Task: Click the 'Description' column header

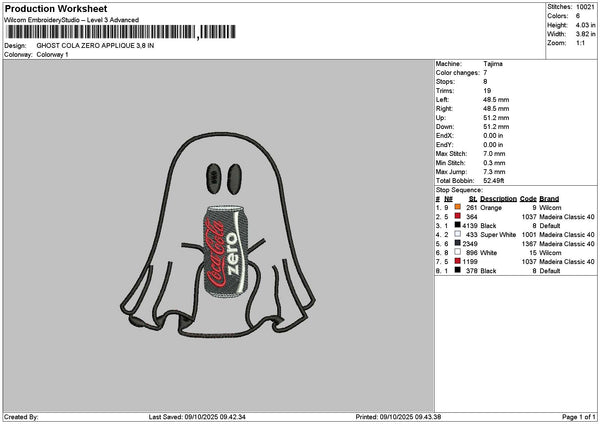Action: coord(498,199)
